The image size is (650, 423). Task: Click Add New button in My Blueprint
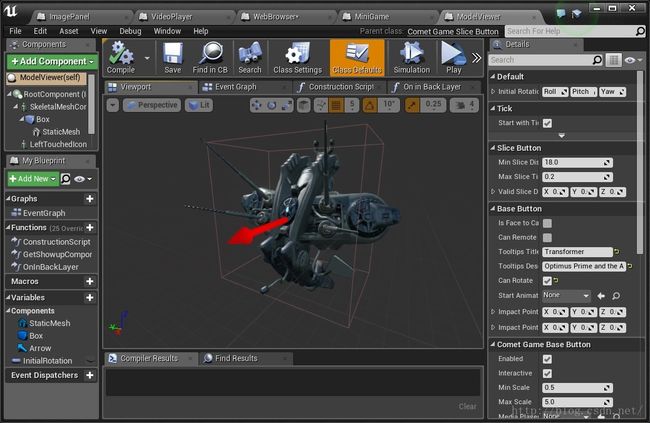click(33, 179)
